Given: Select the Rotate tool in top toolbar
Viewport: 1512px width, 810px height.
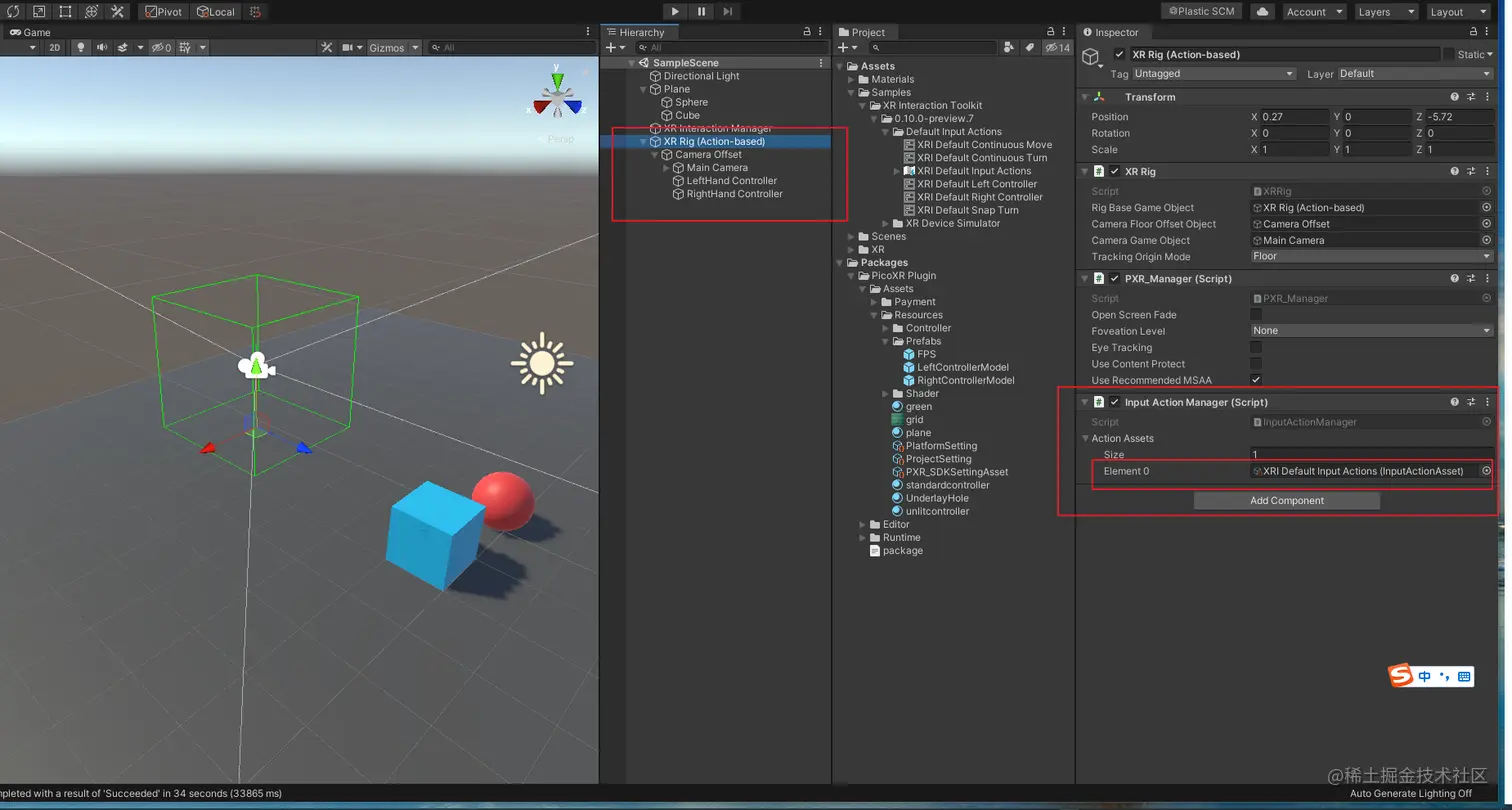Looking at the screenshot, I should (12, 12).
